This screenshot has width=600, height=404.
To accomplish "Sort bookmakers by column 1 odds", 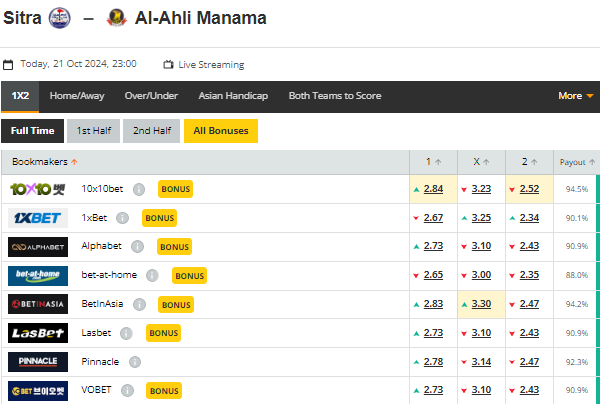I will pyautogui.click(x=433, y=162).
